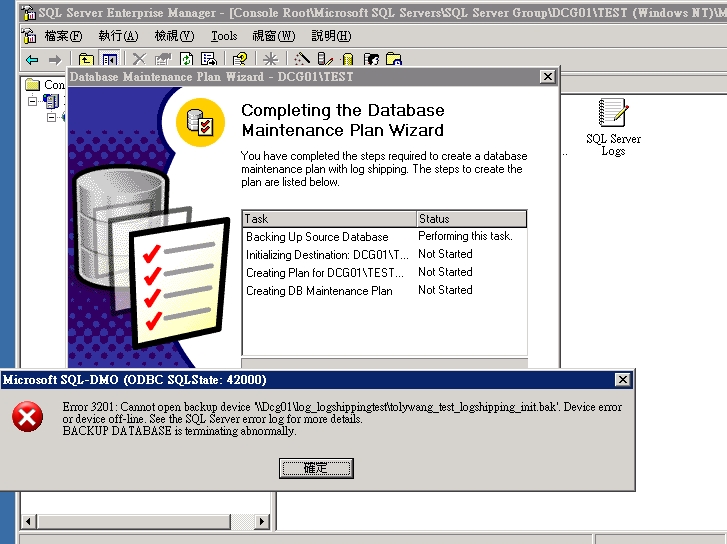727x544 pixels.
Task: Click the New Database cylinder icon
Action: 347,59
